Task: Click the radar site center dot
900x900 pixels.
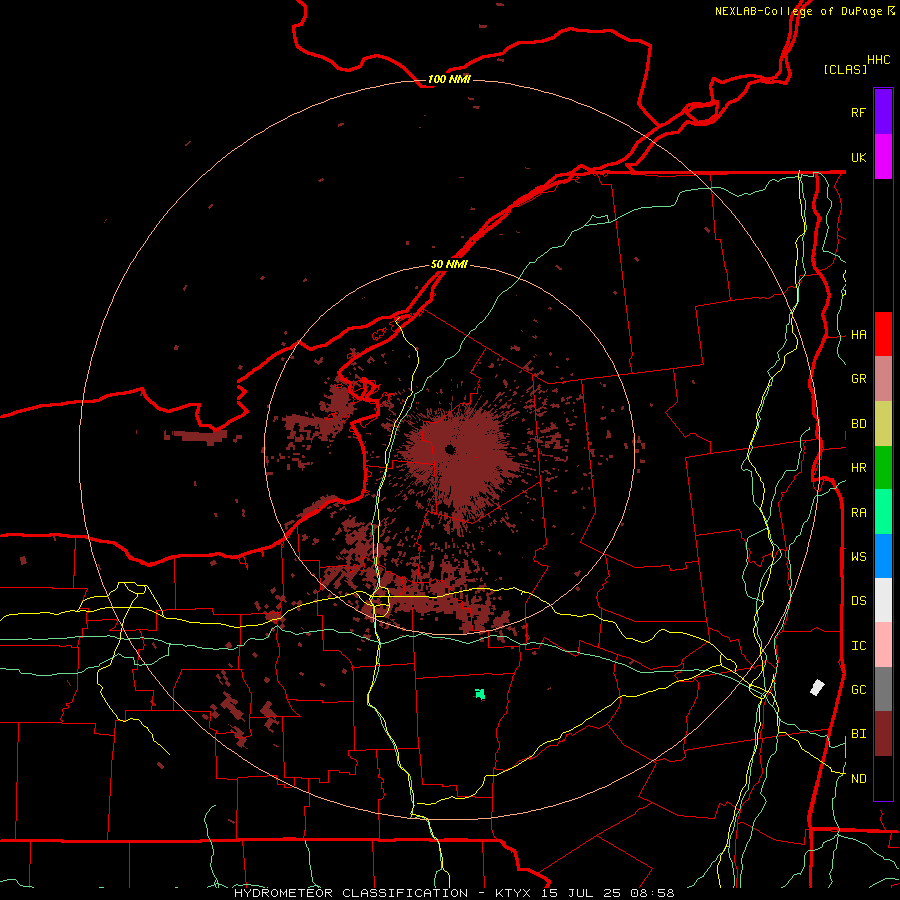Action: 450,449
